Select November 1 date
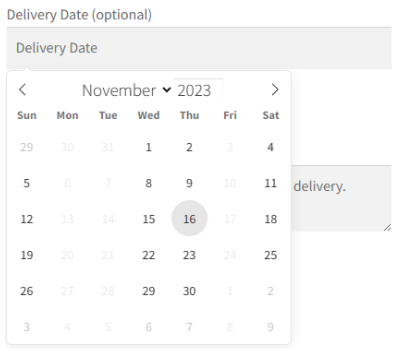This screenshot has height=360, width=402. coord(149,147)
